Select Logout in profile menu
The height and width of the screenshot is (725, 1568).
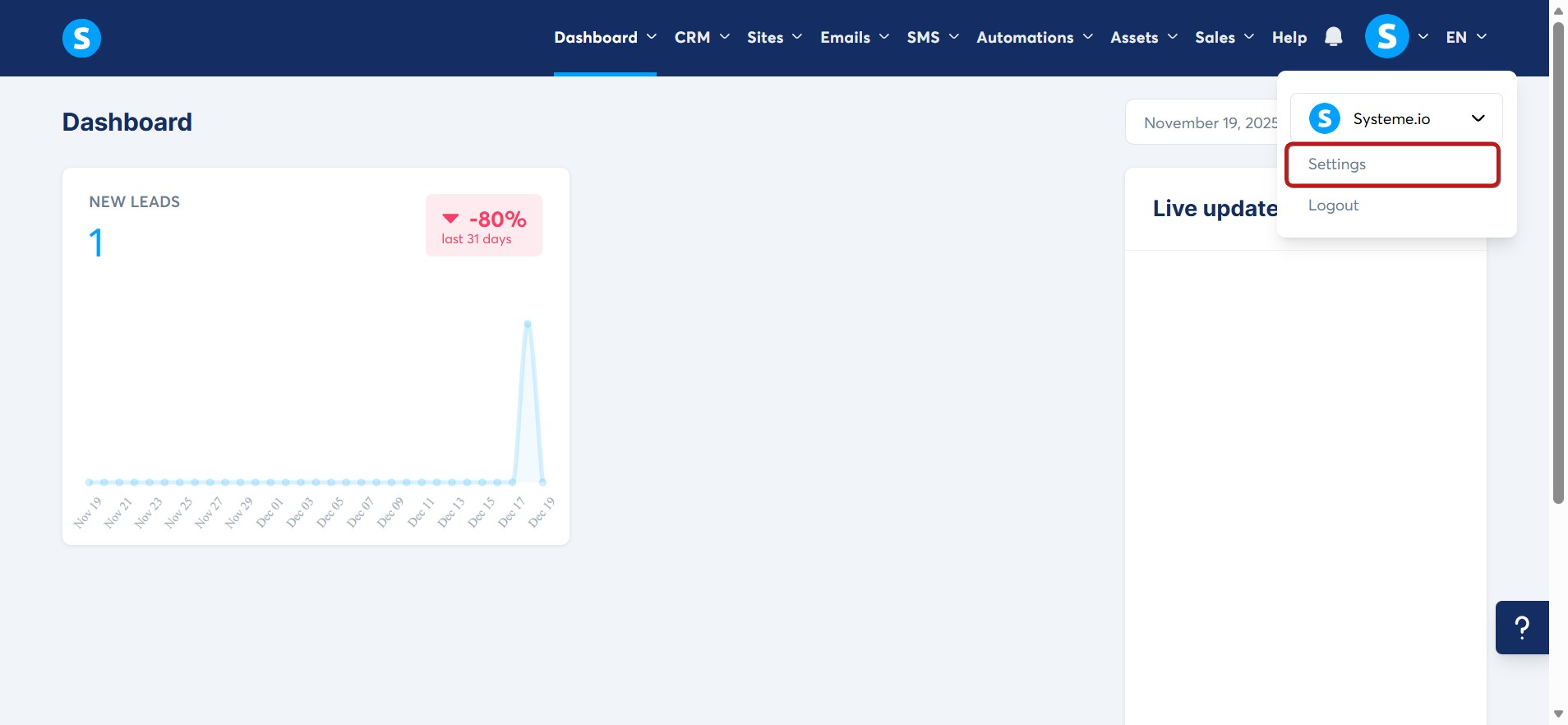tap(1333, 205)
